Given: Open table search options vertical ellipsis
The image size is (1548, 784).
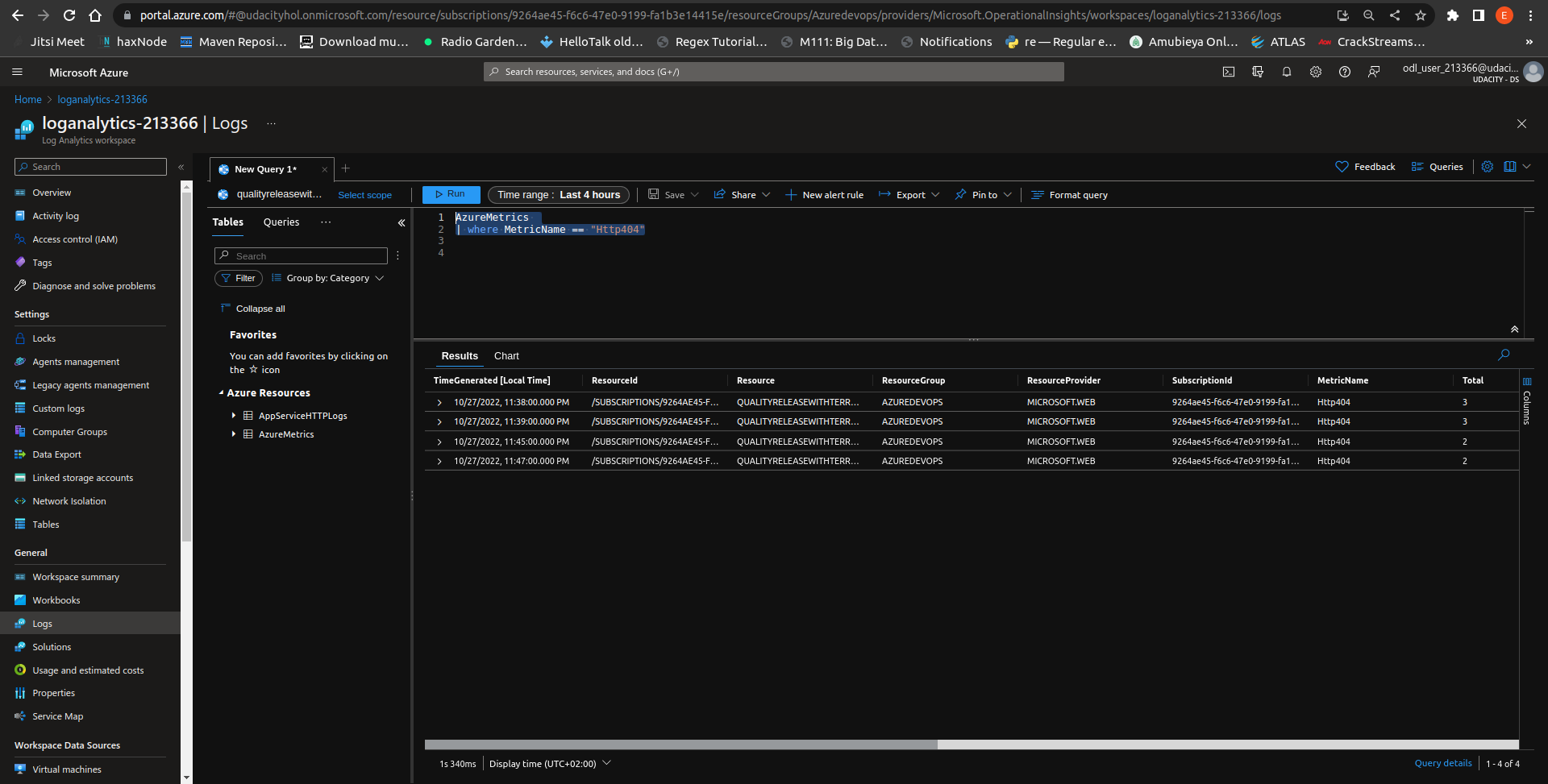Looking at the screenshot, I should 397,255.
